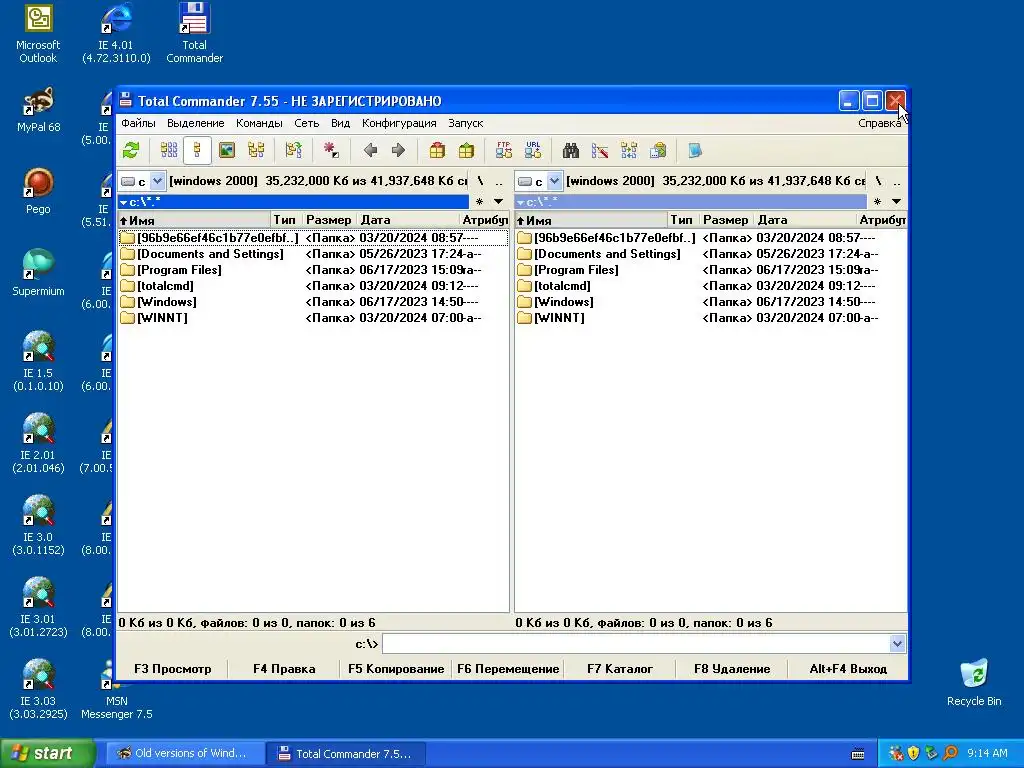Click the blue notepad icon in toolbar
The height and width of the screenshot is (768, 1024).
click(695, 151)
